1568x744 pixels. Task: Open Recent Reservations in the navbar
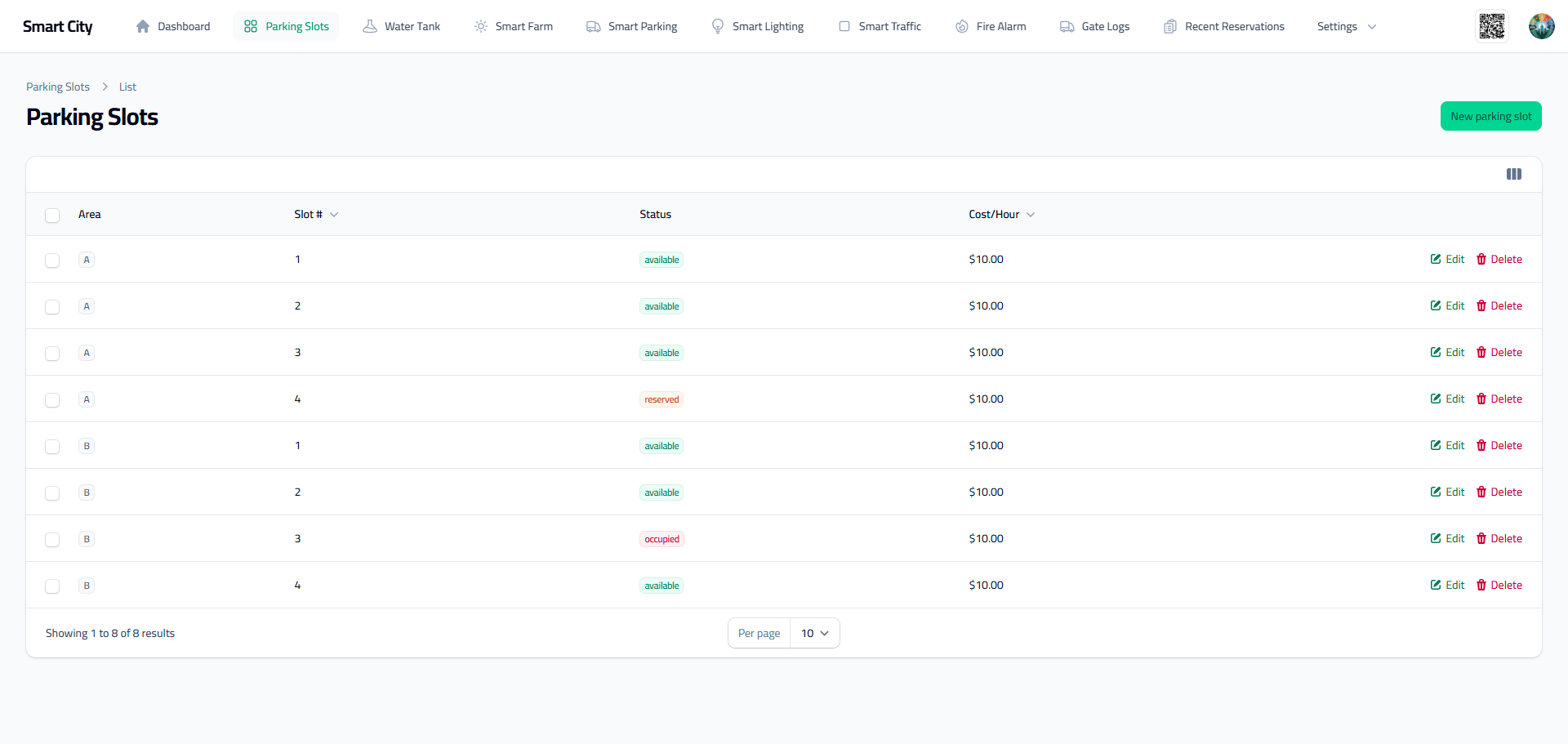pyautogui.click(x=1224, y=26)
